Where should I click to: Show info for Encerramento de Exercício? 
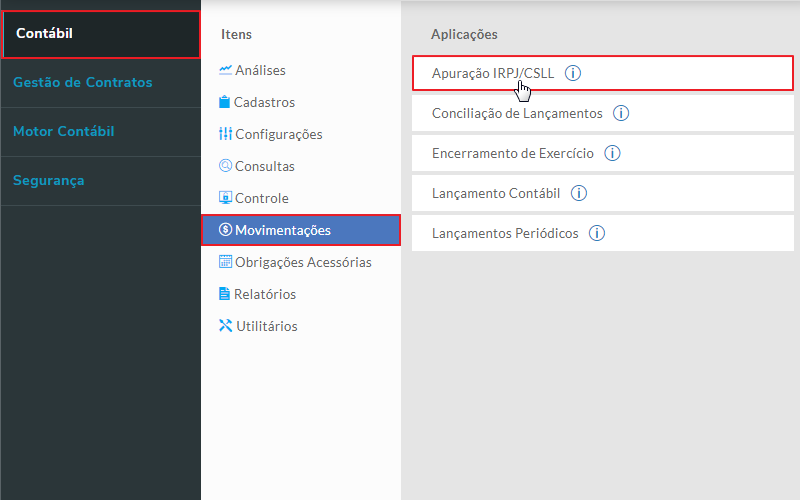pyautogui.click(x=612, y=153)
